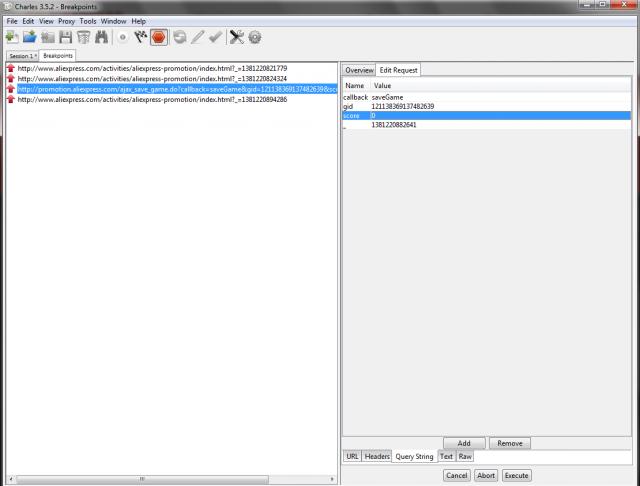The image size is (640, 486).
Task: Switch to the Query String bottom tab
Action: pyautogui.click(x=414, y=456)
